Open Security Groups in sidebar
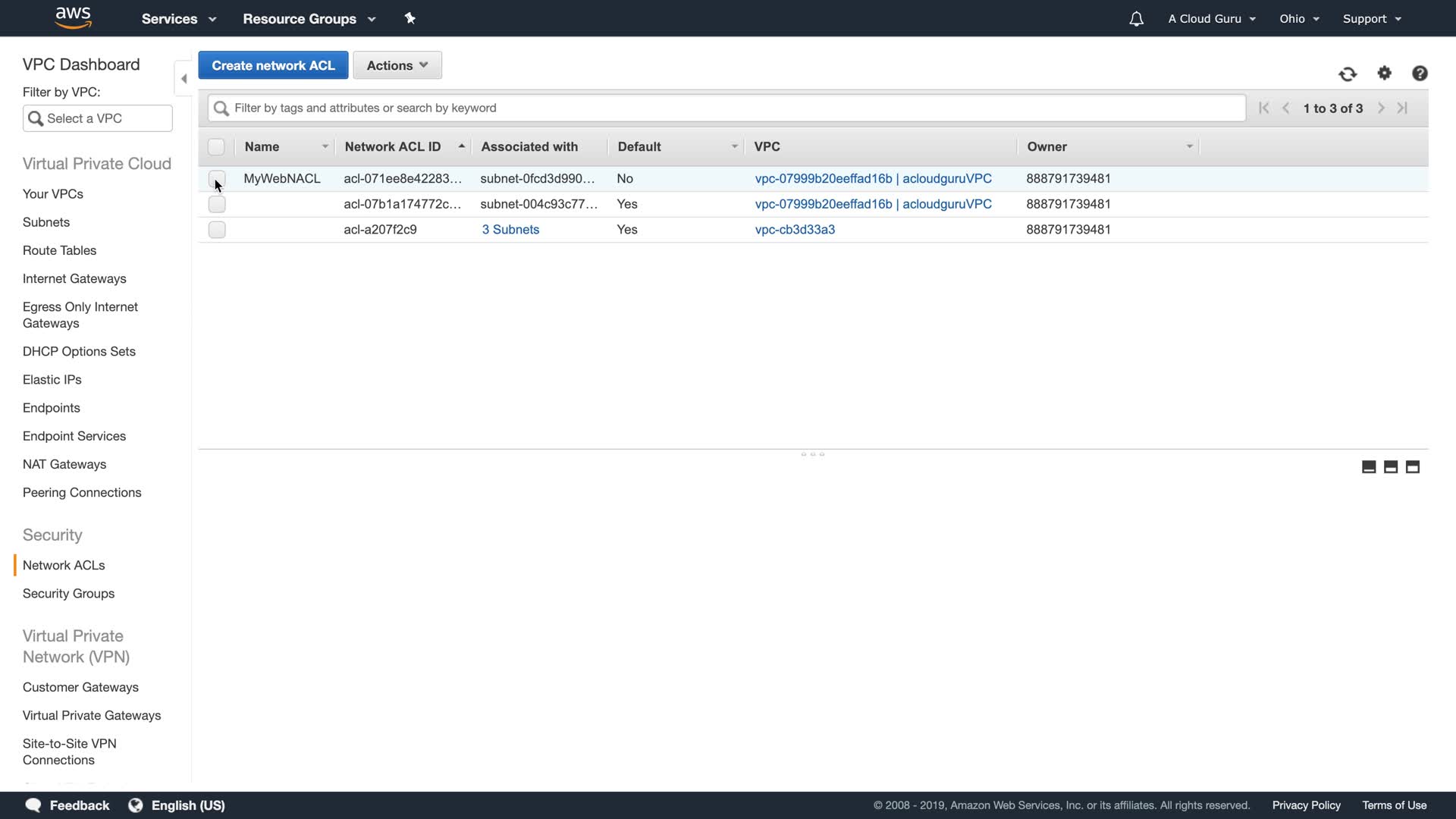 point(68,594)
